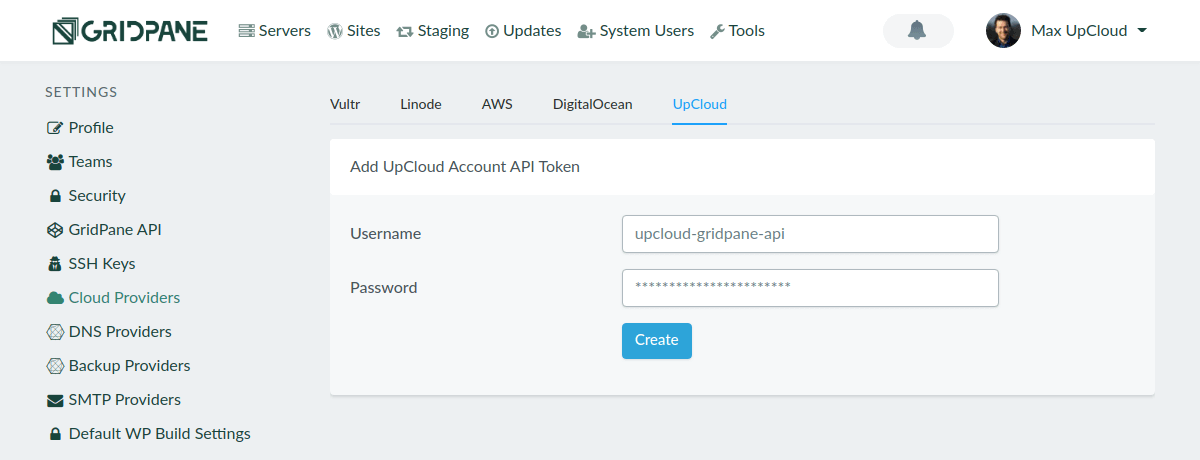This screenshot has width=1200, height=460.
Task: Focus the Username input field
Action: (x=810, y=234)
